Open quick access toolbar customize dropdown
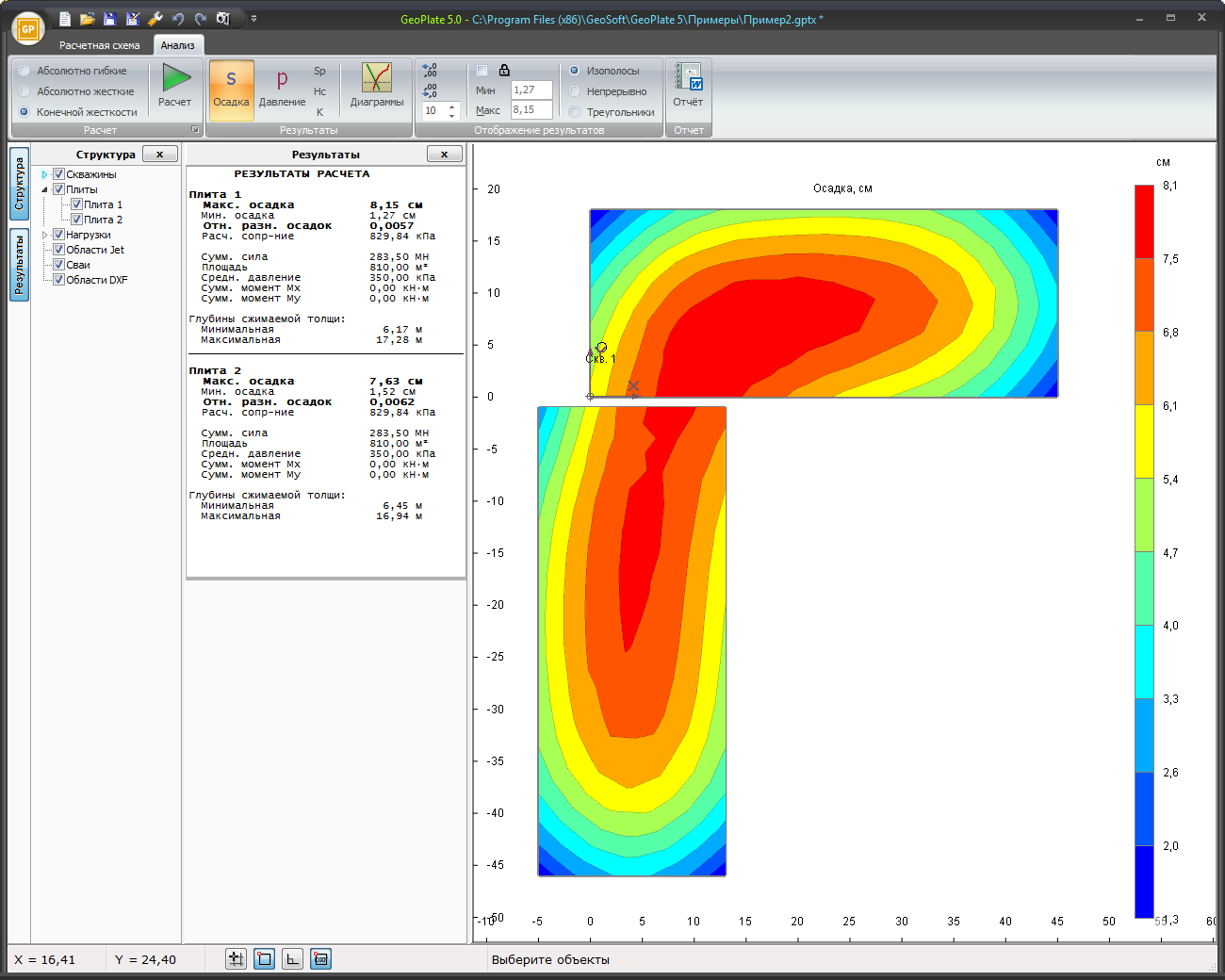Image resolution: width=1225 pixels, height=980 pixels. click(253, 19)
